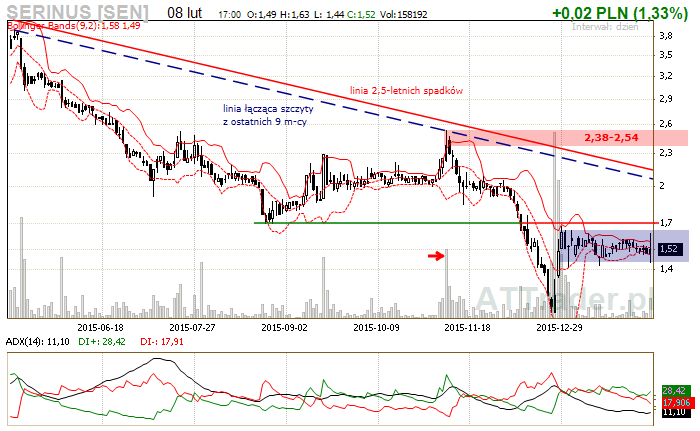
Task: Click the black 11,10 ADX value tag
Action: (x=674, y=412)
